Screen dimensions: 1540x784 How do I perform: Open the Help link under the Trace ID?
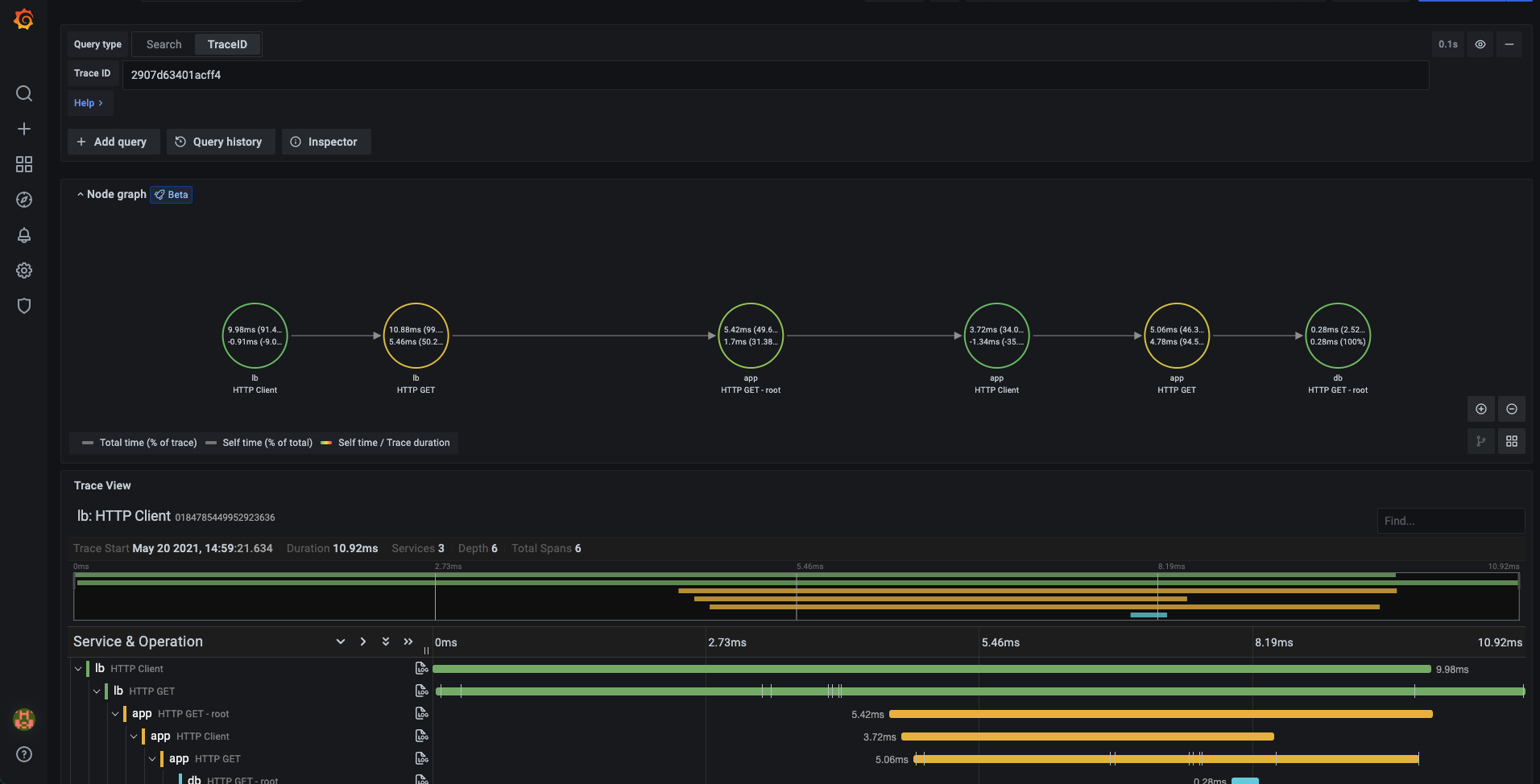pyautogui.click(x=89, y=103)
